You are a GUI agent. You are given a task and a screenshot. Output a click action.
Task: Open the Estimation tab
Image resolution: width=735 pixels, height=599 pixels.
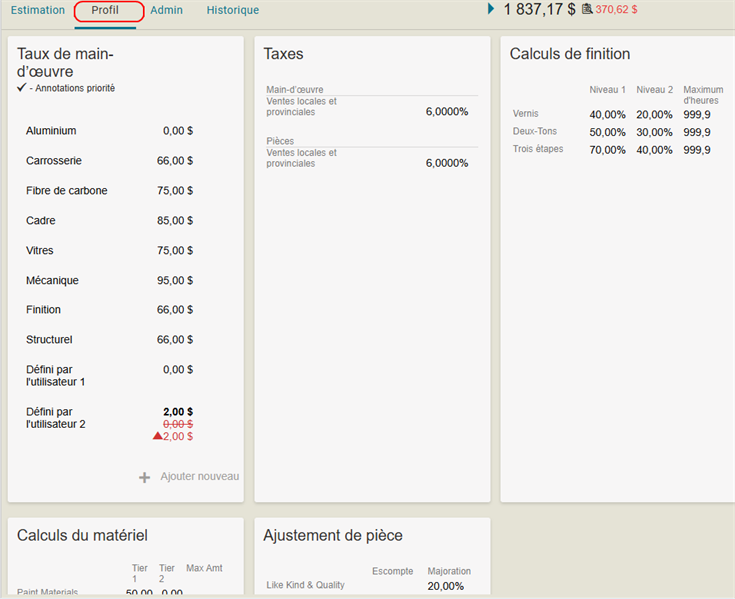point(38,10)
